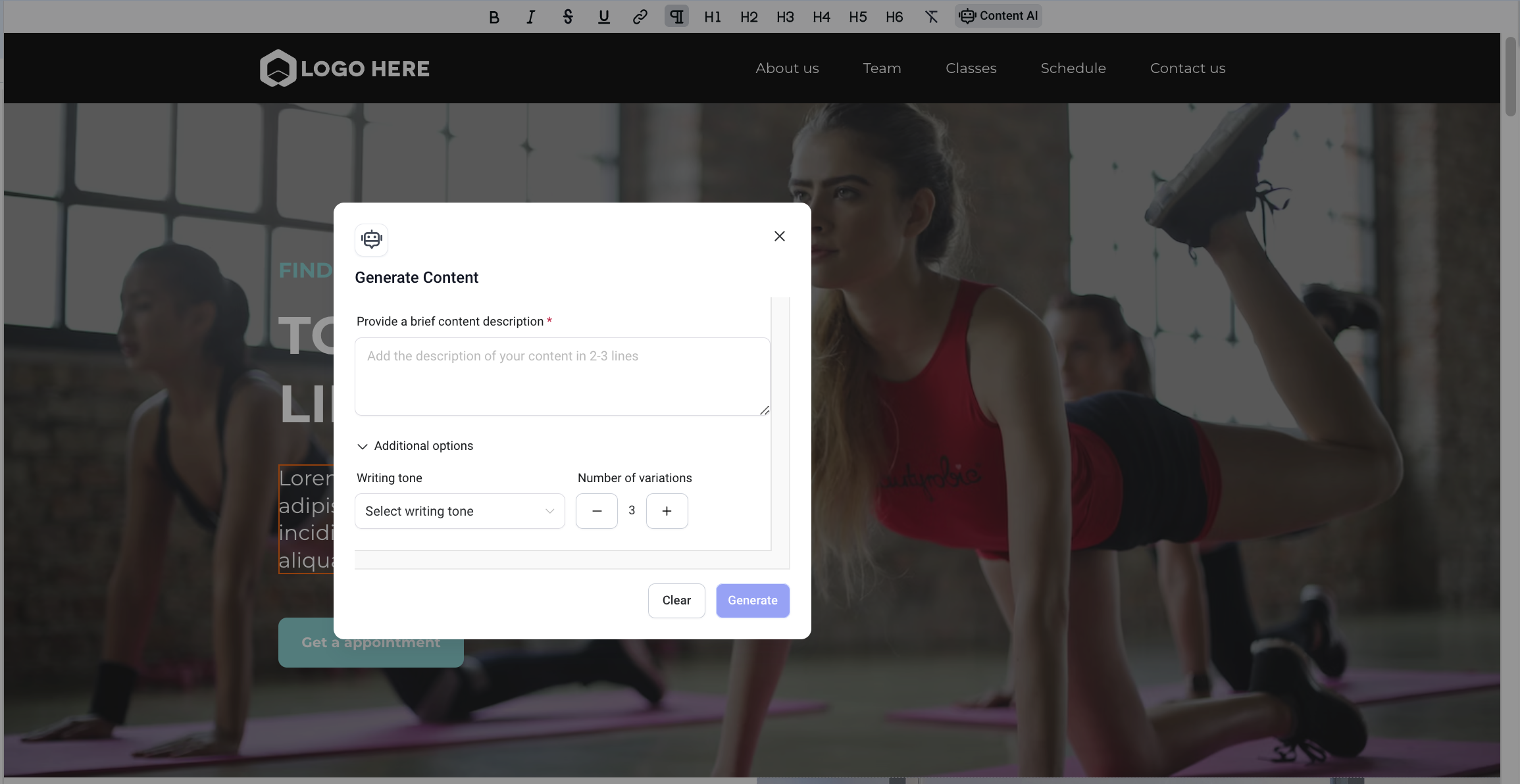Increase the number of variations
Viewport: 1520px width, 784px height.
click(667, 511)
